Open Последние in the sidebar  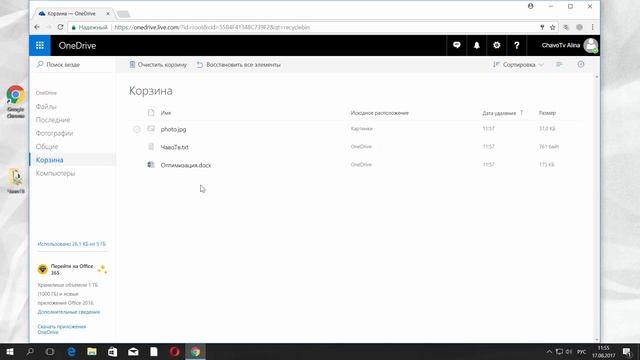pyautogui.click(x=53, y=120)
